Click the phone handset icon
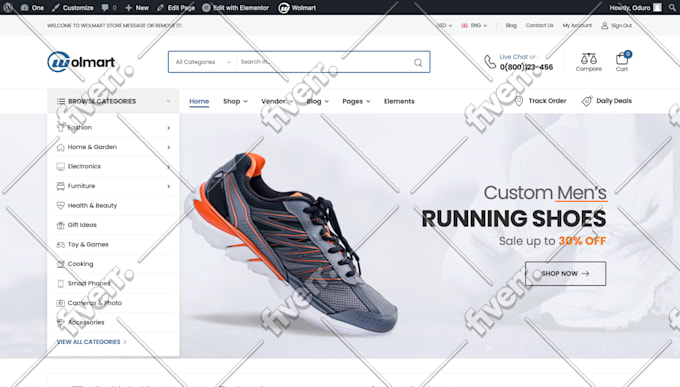The image size is (680, 387). click(x=490, y=62)
